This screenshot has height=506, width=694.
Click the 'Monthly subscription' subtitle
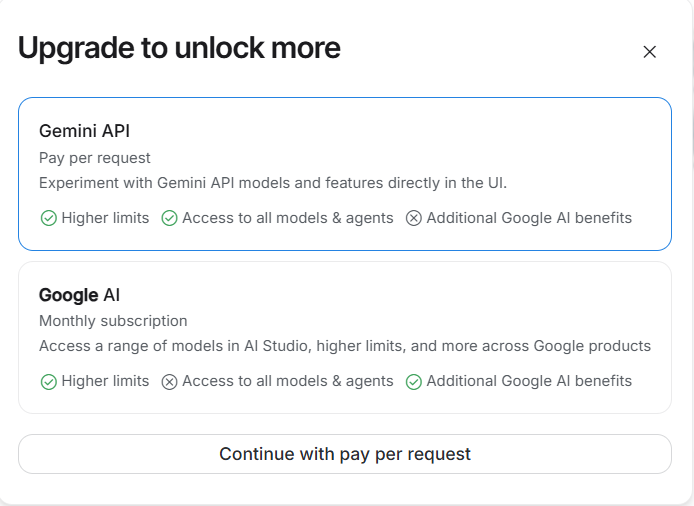click(x=113, y=321)
